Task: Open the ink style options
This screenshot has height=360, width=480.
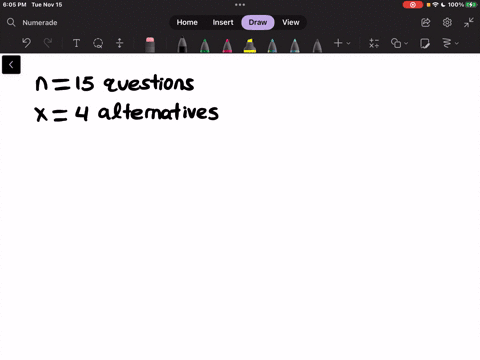Action: [x=447, y=43]
